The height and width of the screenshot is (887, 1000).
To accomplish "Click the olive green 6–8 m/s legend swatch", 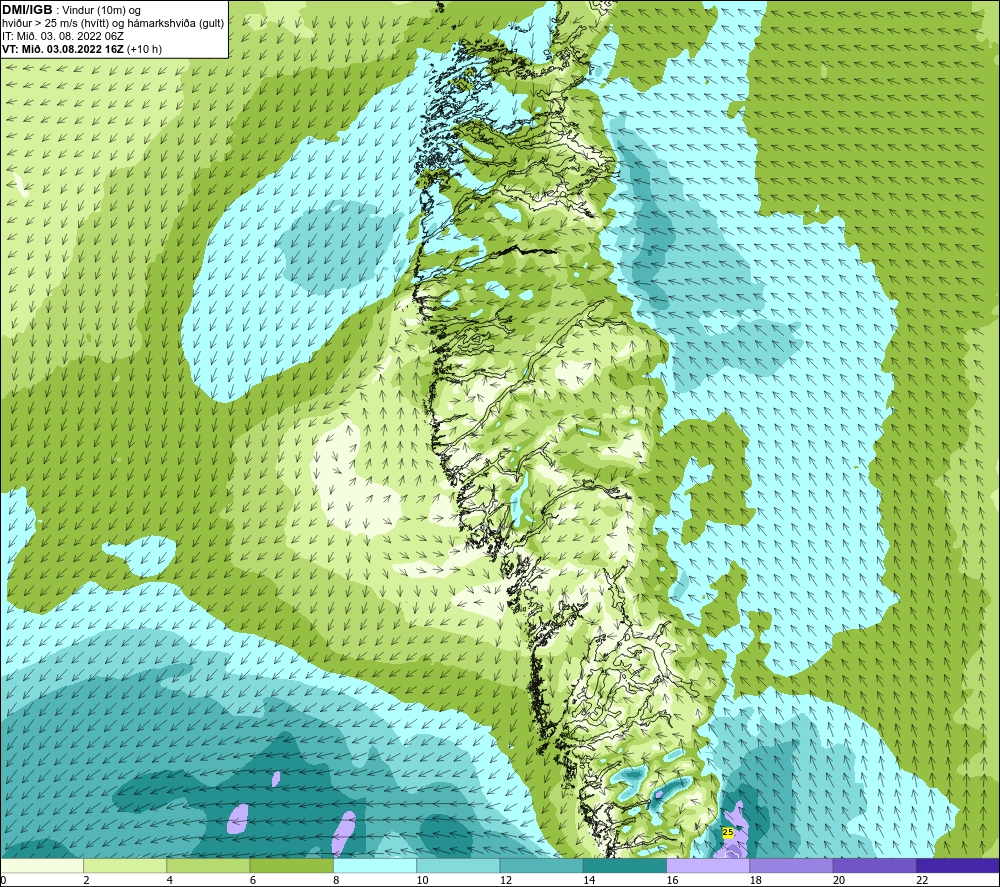I will 291,865.
